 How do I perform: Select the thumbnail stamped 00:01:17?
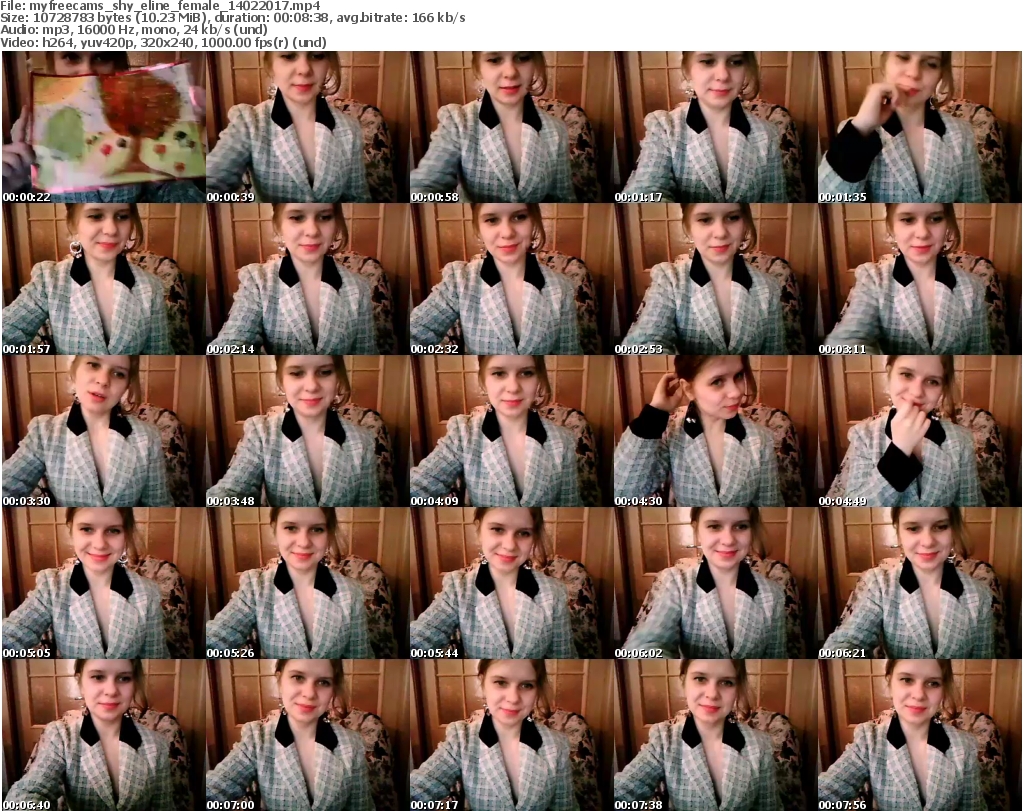(716, 127)
